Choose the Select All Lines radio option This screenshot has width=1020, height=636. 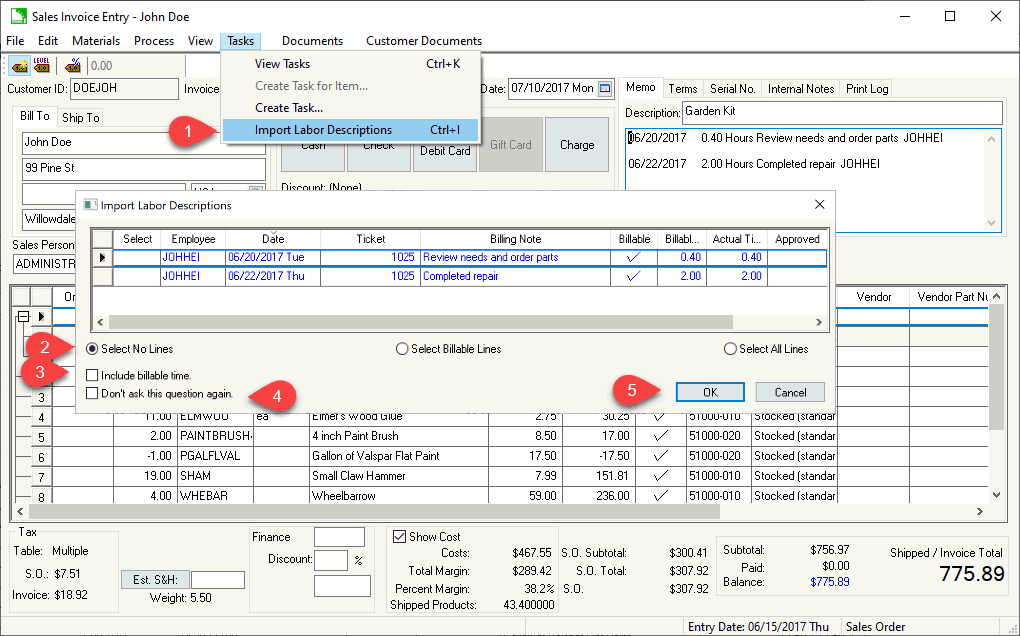click(x=730, y=349)
